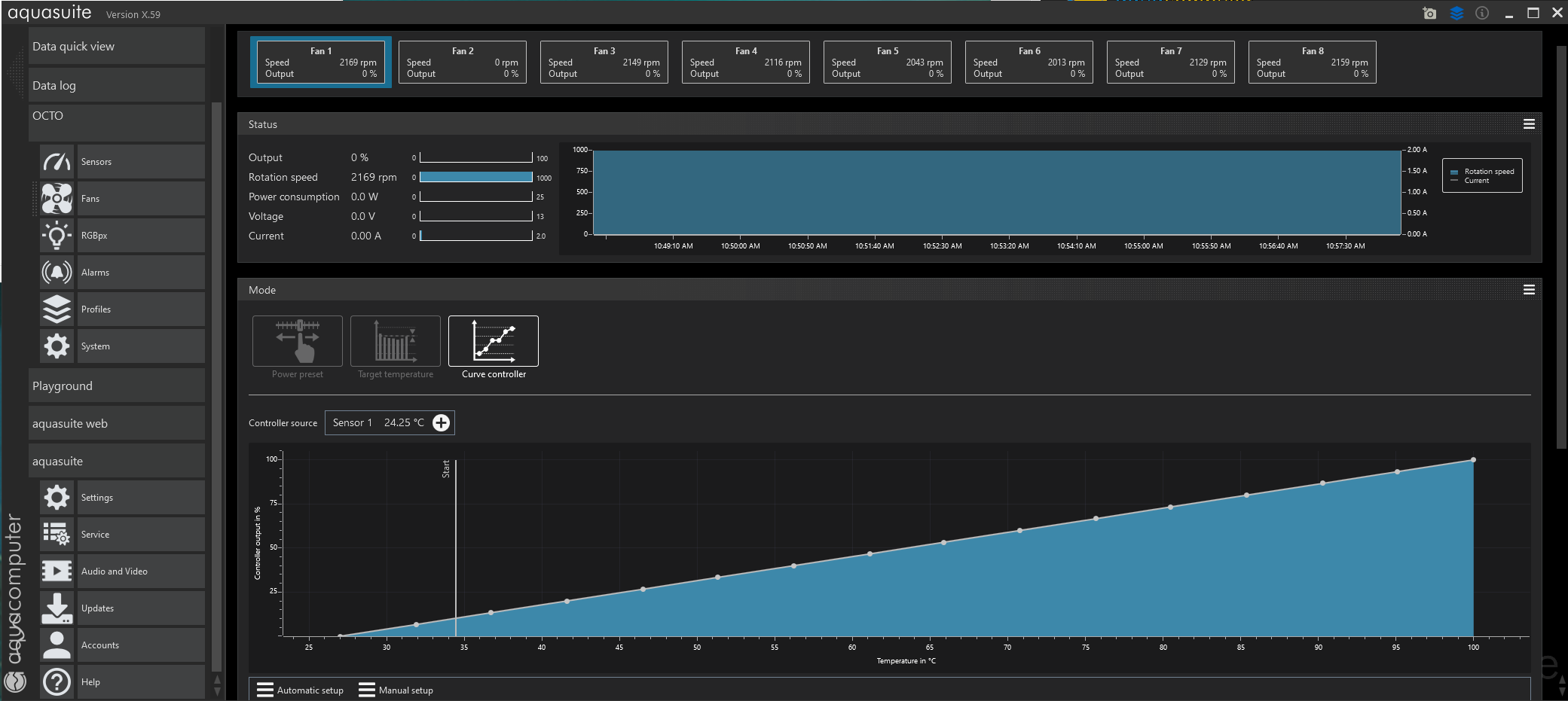Screen dimensions: 1568x701
Task: Select the Curve controller mode
Action: coord(494,341)
